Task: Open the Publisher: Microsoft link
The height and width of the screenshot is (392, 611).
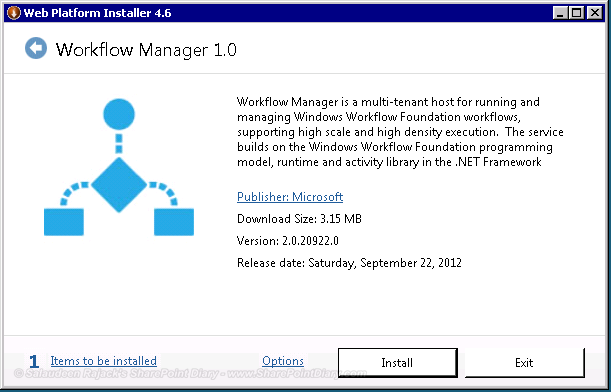Action: [x=290, y=197]
